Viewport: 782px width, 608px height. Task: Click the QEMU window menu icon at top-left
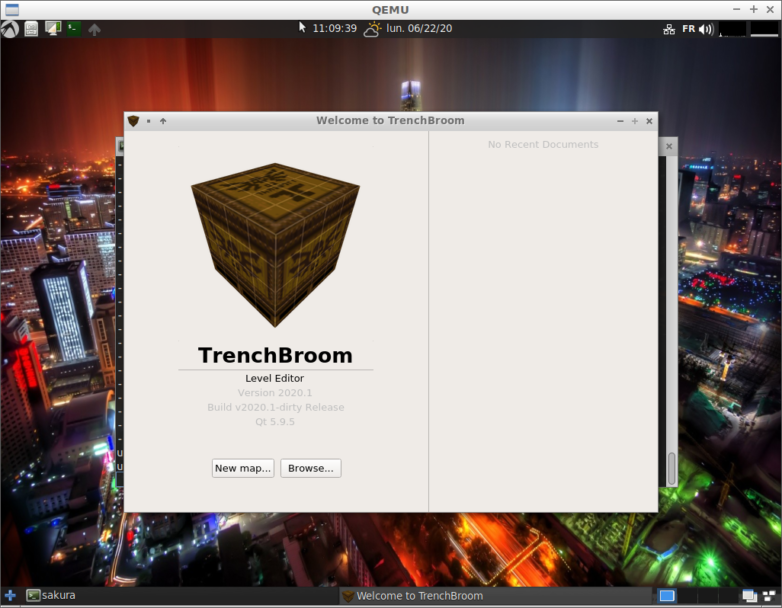pyautogui.click(x=12, y=9)
